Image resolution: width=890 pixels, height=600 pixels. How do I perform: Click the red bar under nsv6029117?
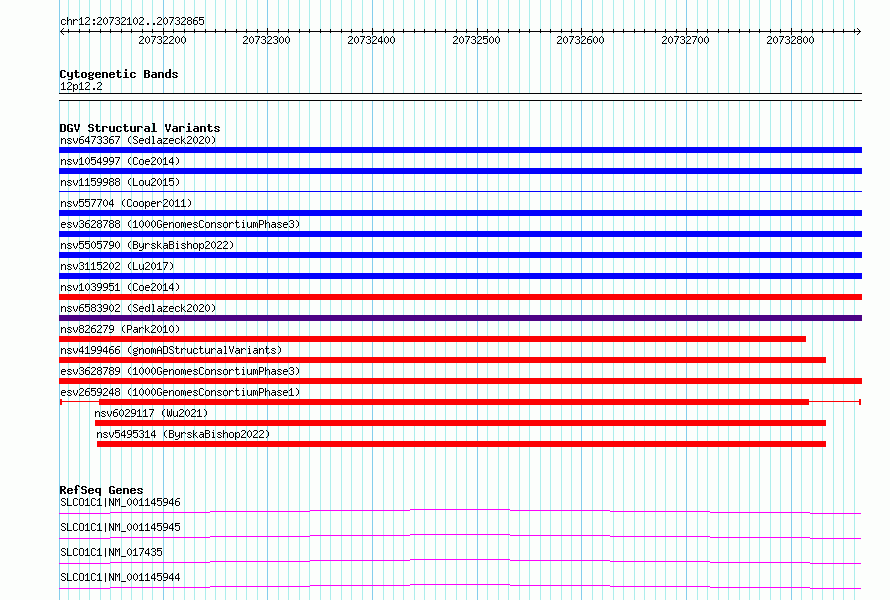click(x=460, y=423)
